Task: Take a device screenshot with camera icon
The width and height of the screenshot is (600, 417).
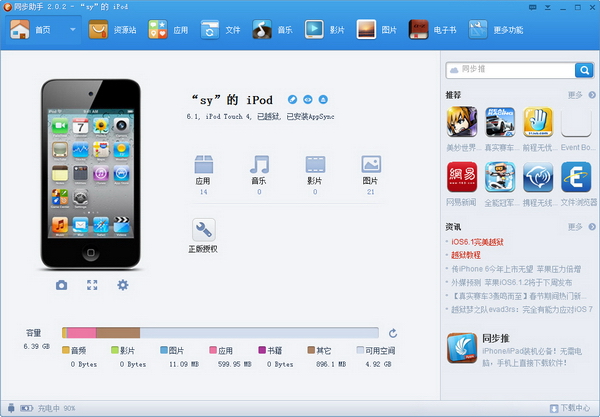Action: [x=61, y=285]
